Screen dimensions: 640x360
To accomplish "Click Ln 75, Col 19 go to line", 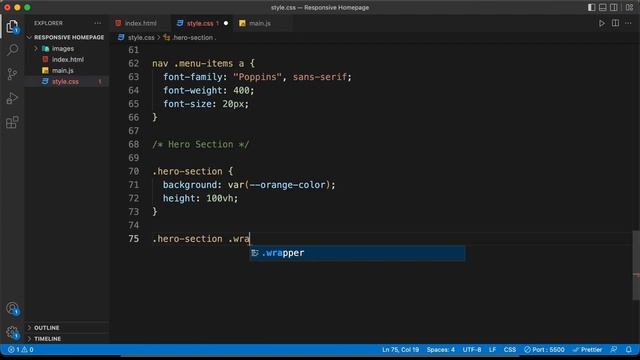I will tap(400, 350).
